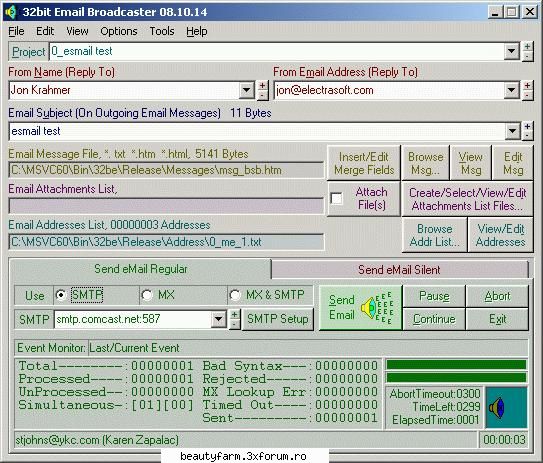
Task: Click the TimeLeft:0299 value
Action: point(446,407)
